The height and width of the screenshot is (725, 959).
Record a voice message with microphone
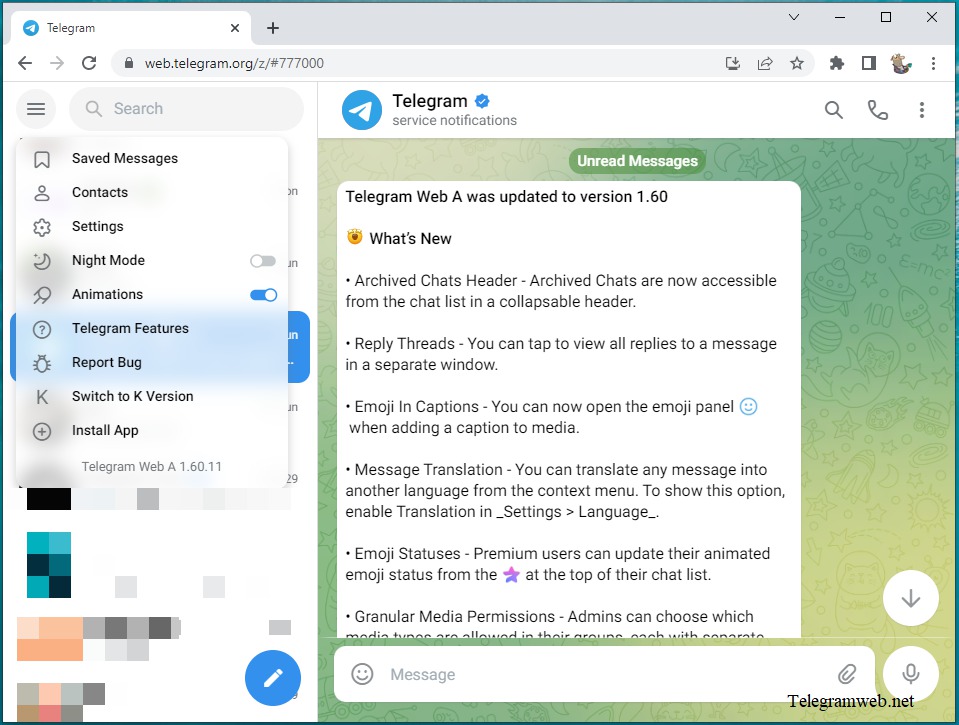pos(910,674)
